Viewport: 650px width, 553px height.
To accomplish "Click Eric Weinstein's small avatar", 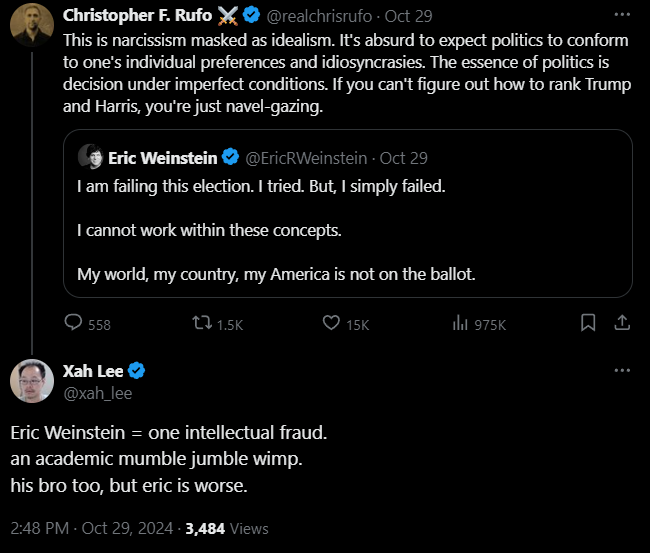I will 91,157.
